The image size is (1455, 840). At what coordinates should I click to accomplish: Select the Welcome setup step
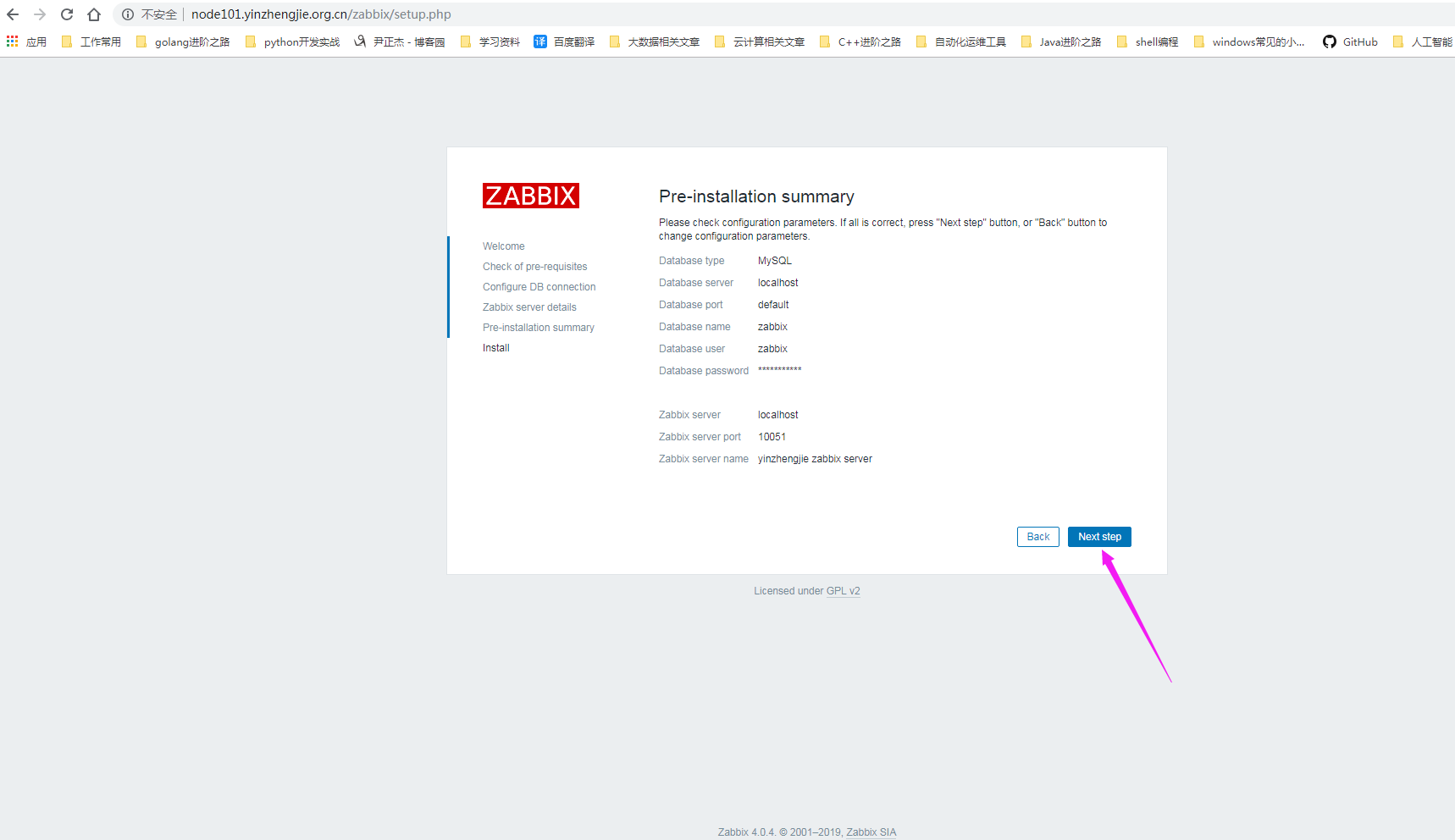click(504, 246)
